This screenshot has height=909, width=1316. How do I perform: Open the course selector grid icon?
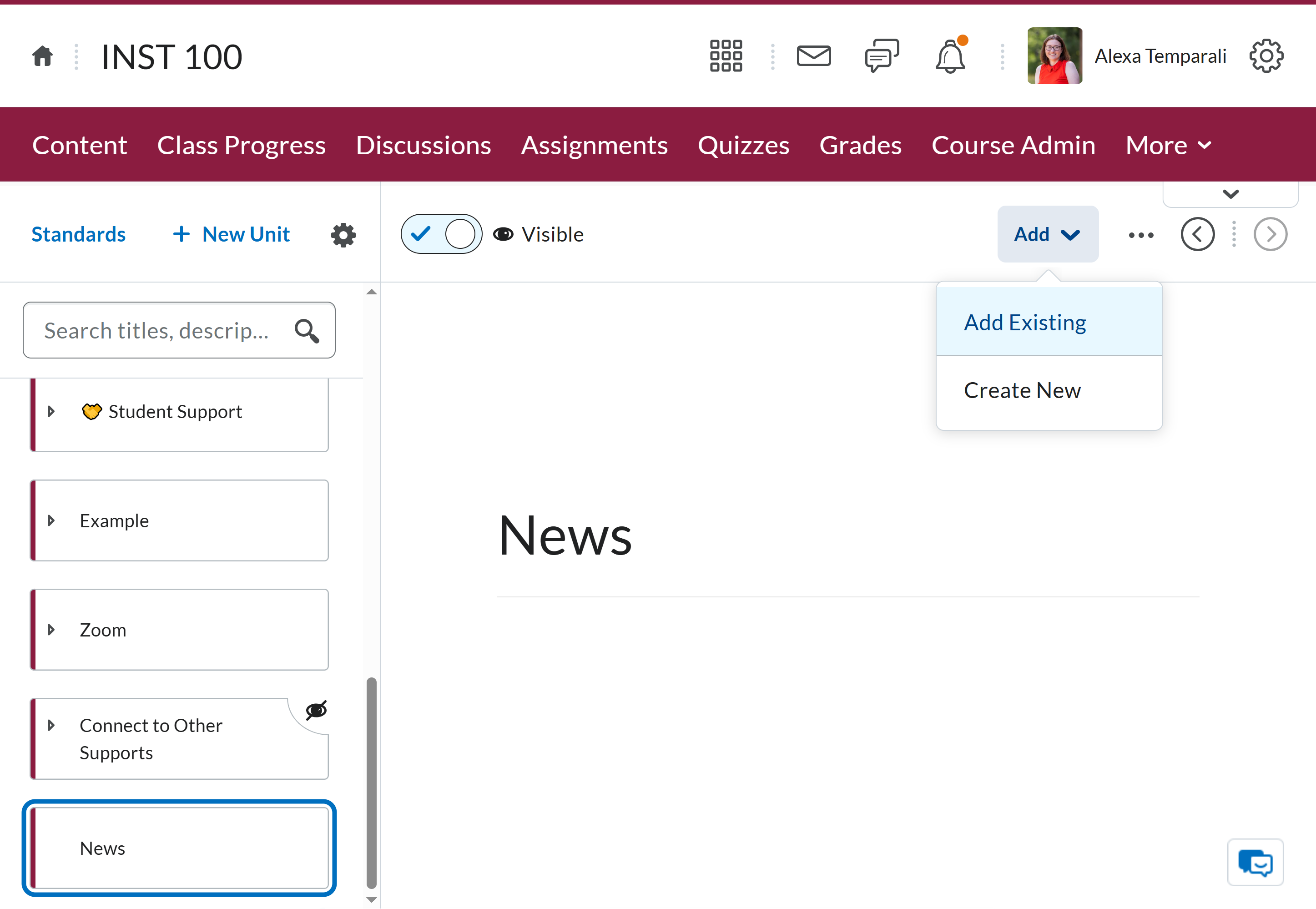[x=726, y=56]
